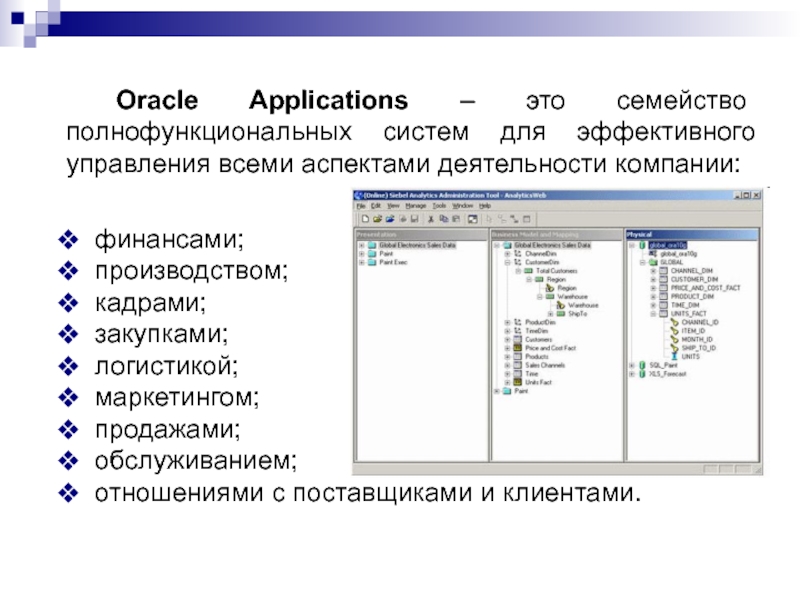Viewport: 800px width, 600px height.
Task: Select the highlighted global_ora10g database node
Action: [x=668, y=245]
